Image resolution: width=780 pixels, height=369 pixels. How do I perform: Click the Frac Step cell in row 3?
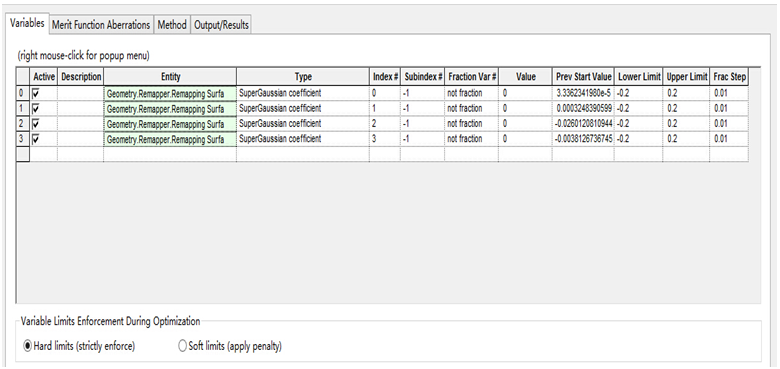click(x=729, y=139)
